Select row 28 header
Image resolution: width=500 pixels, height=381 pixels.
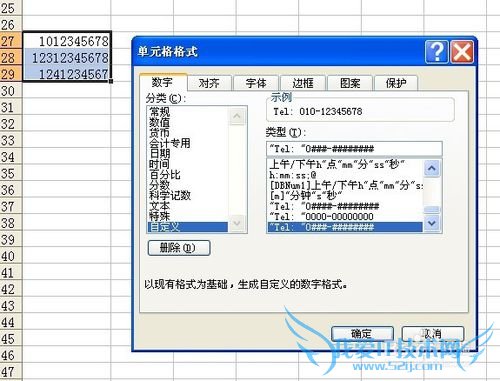(11, 57)
